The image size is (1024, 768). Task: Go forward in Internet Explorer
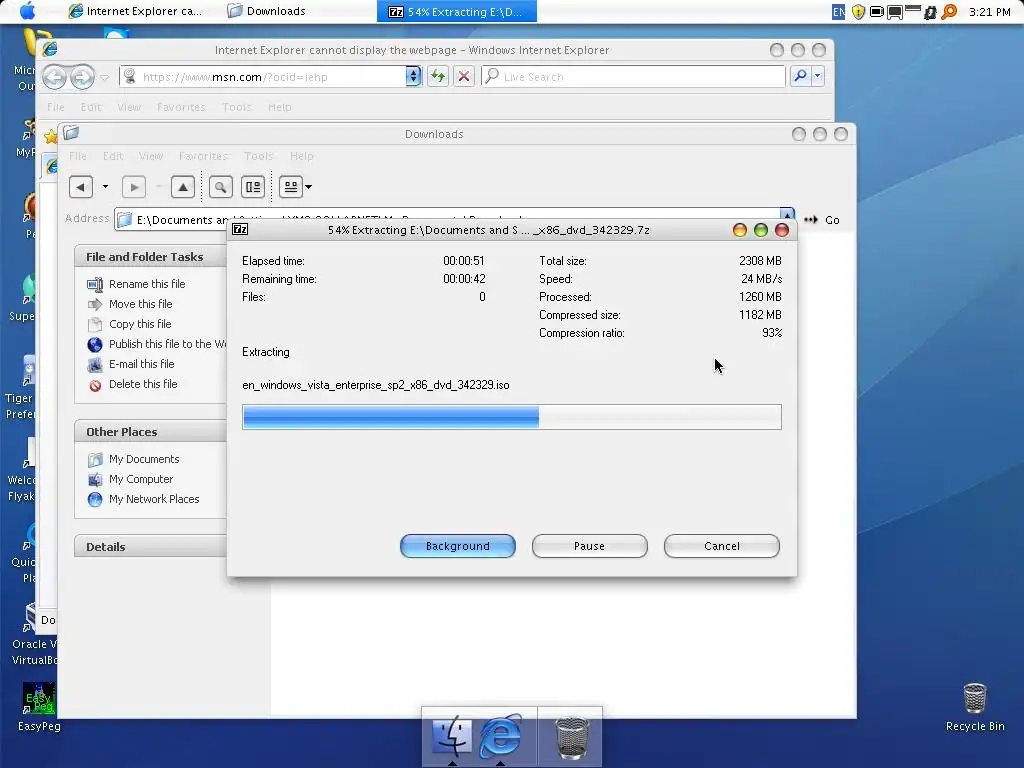(x=82, y=78)
